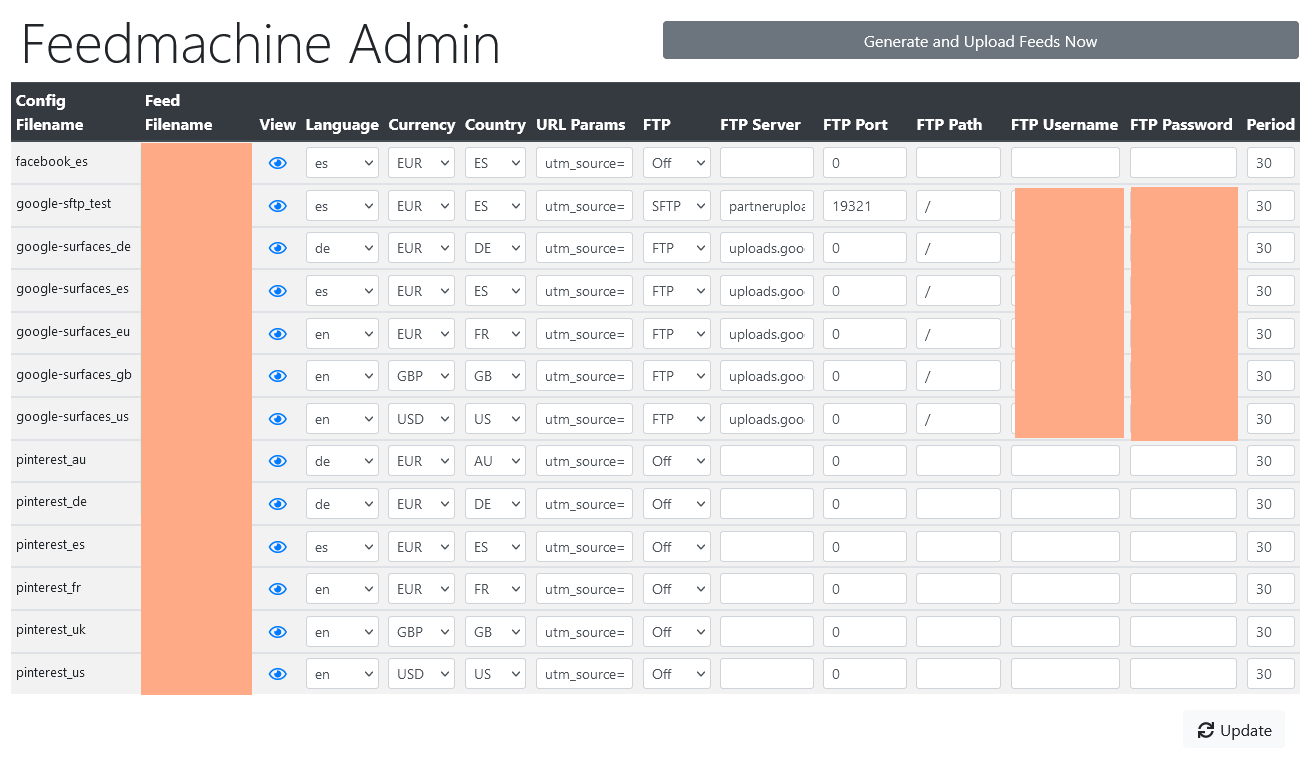View pinterest_us feed via eye icon
Screen dimensions: 1311x763
278,674
